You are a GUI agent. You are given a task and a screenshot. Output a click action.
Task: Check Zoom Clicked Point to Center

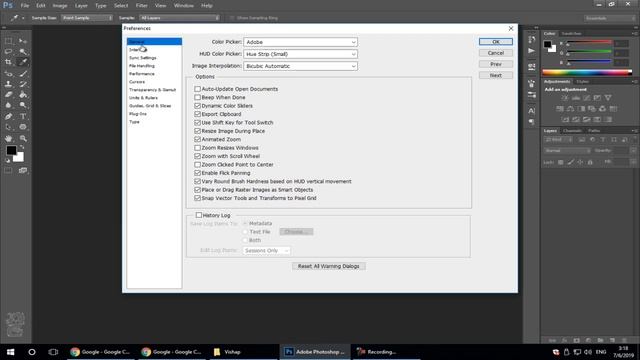point(198,164)
